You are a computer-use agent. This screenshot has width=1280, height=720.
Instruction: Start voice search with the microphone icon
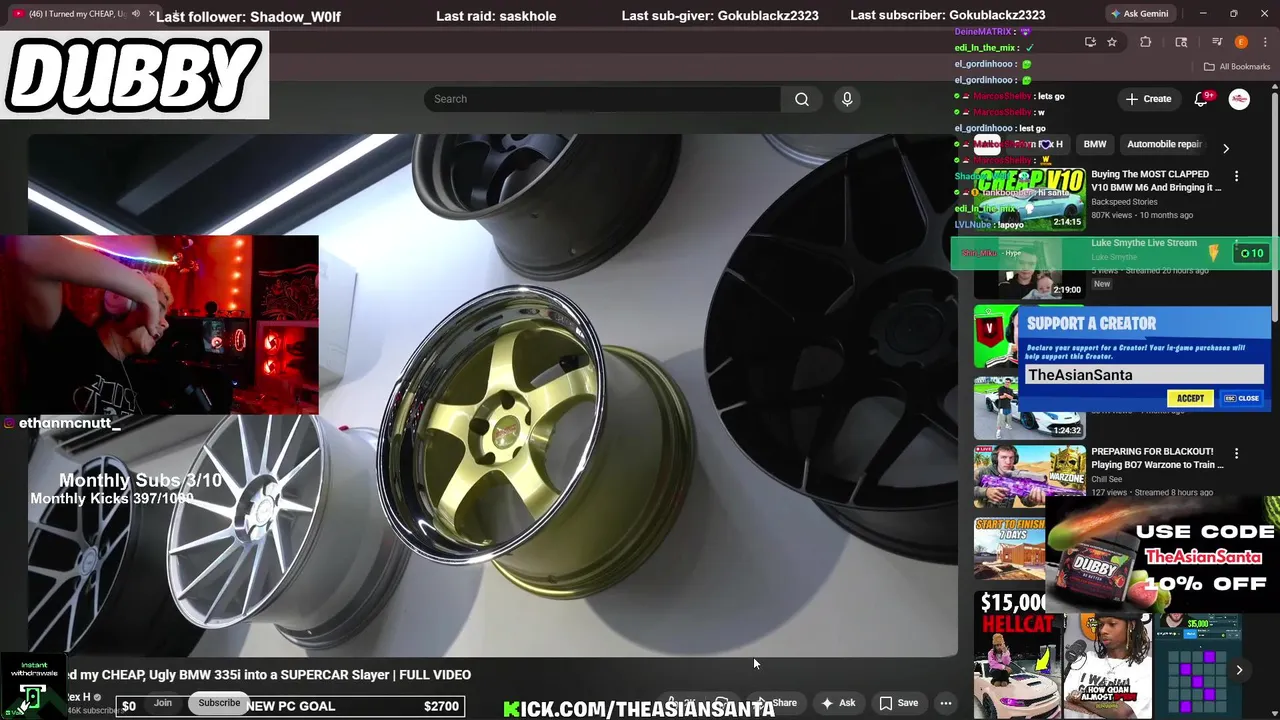tap(847, 99)
